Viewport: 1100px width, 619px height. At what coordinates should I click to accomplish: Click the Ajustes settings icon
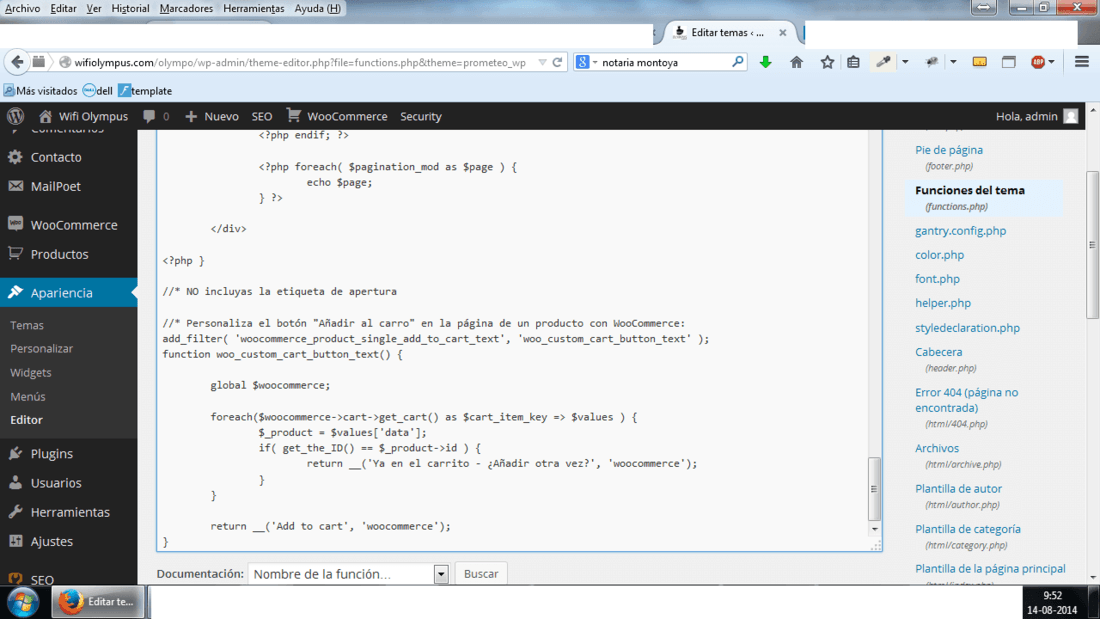coord(15,541)
